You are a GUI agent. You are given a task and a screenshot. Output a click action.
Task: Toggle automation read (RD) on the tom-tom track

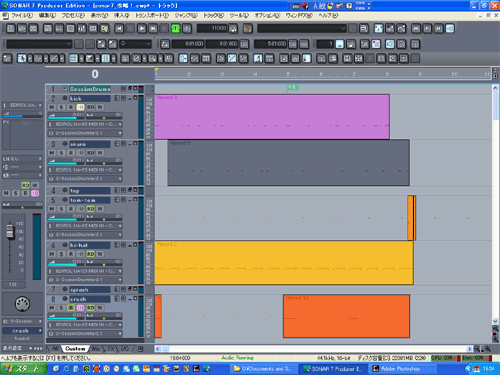click(90, 209)
